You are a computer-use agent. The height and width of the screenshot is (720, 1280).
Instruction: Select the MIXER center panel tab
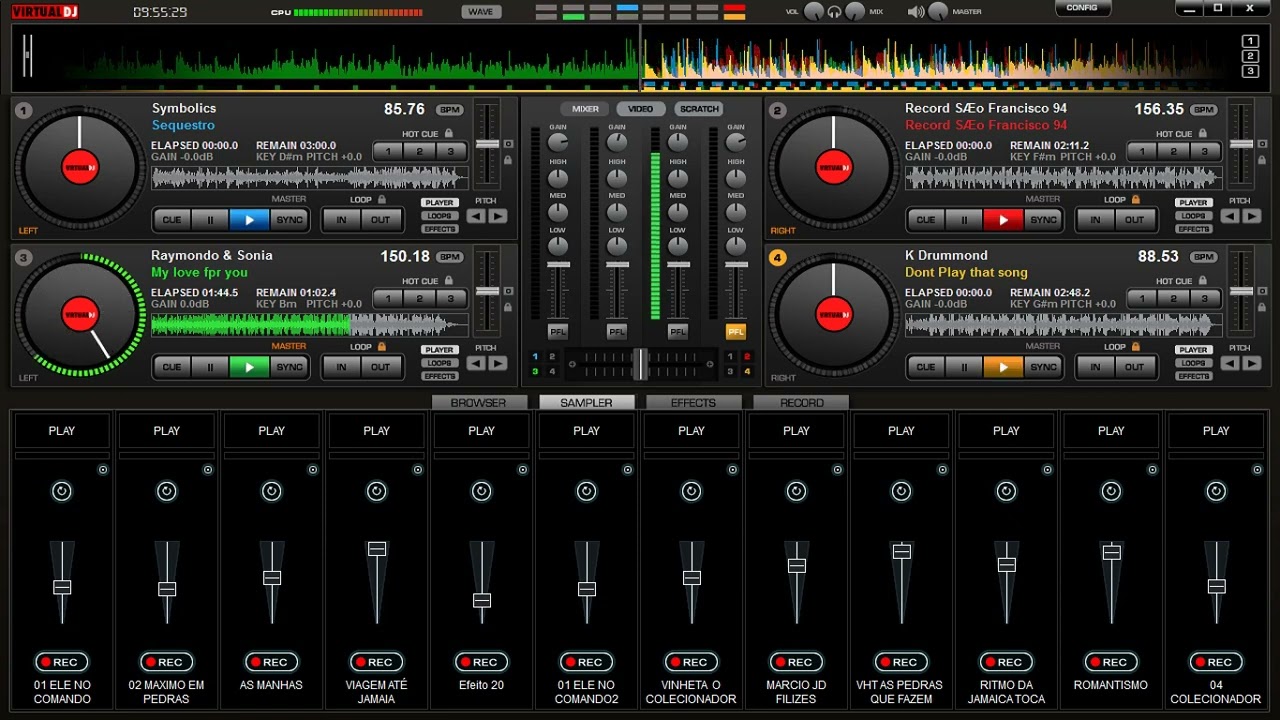(585, 109)
